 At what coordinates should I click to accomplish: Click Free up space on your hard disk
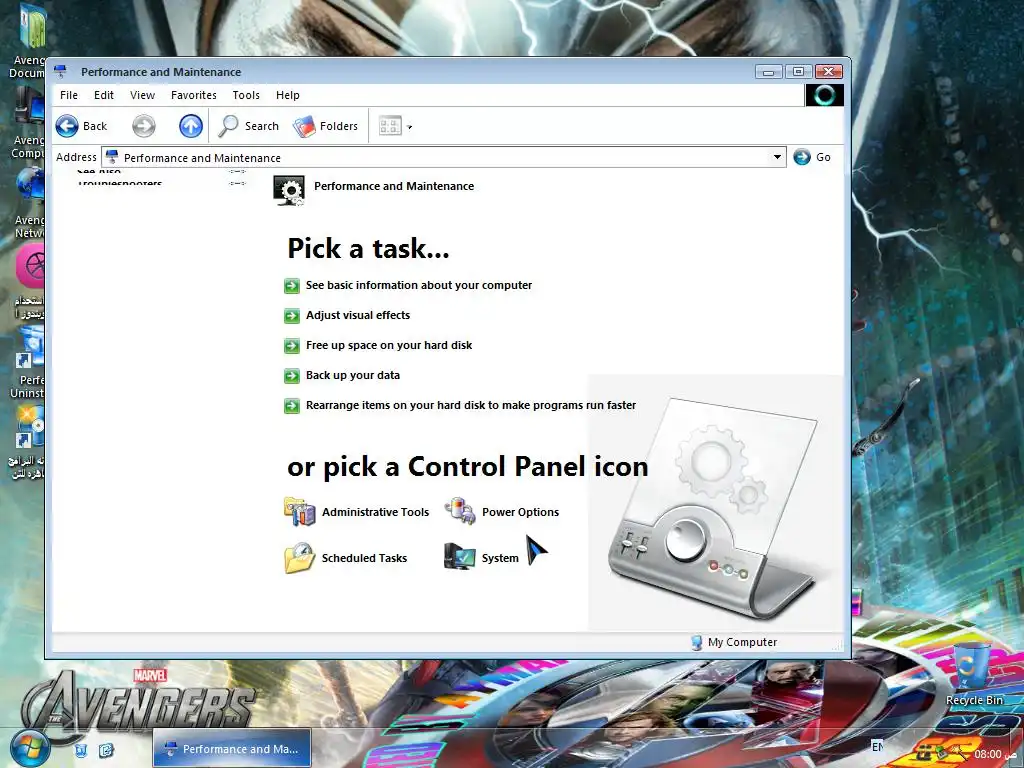389,345
